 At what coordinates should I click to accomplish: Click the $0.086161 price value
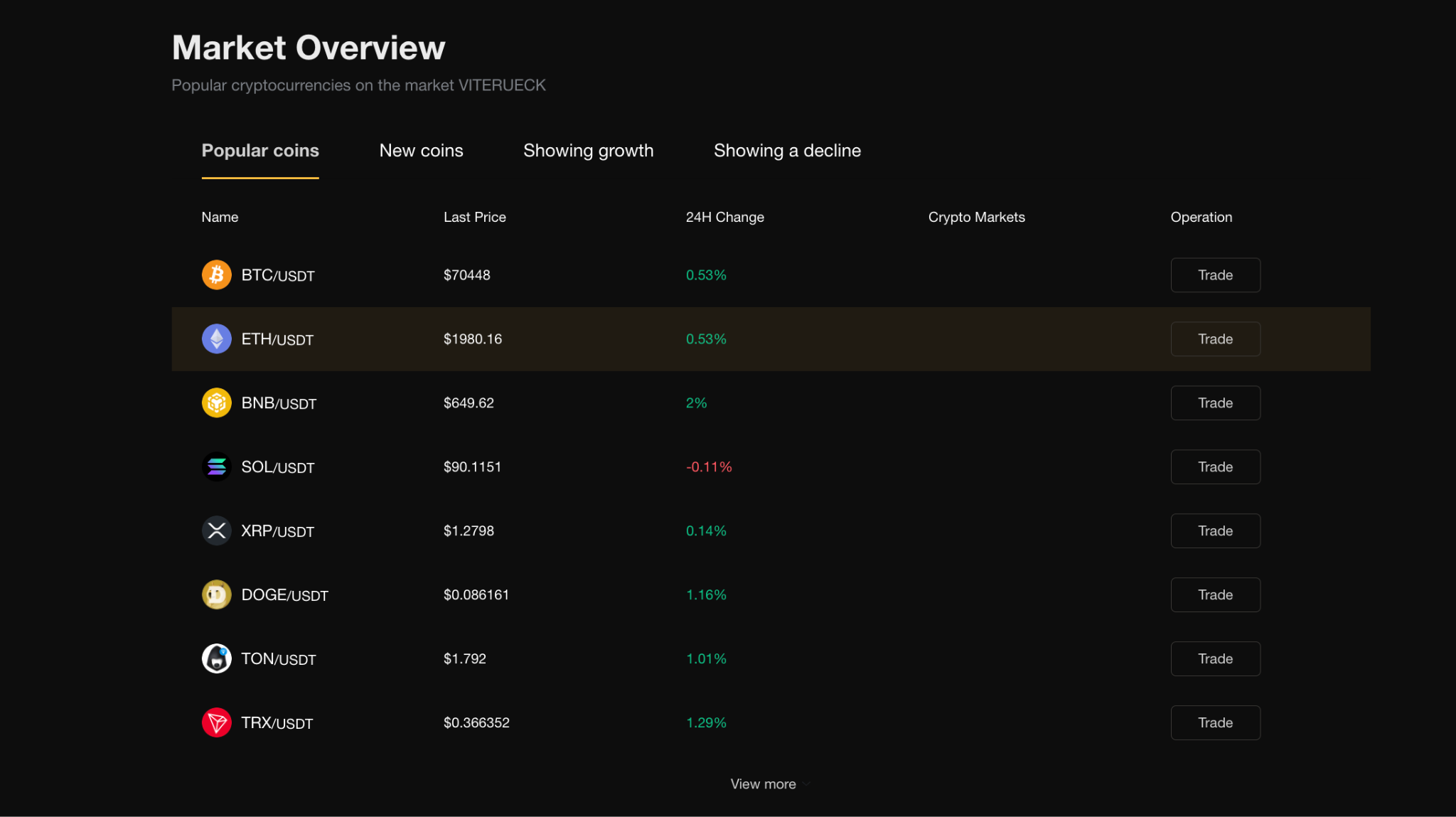(476, 595)
